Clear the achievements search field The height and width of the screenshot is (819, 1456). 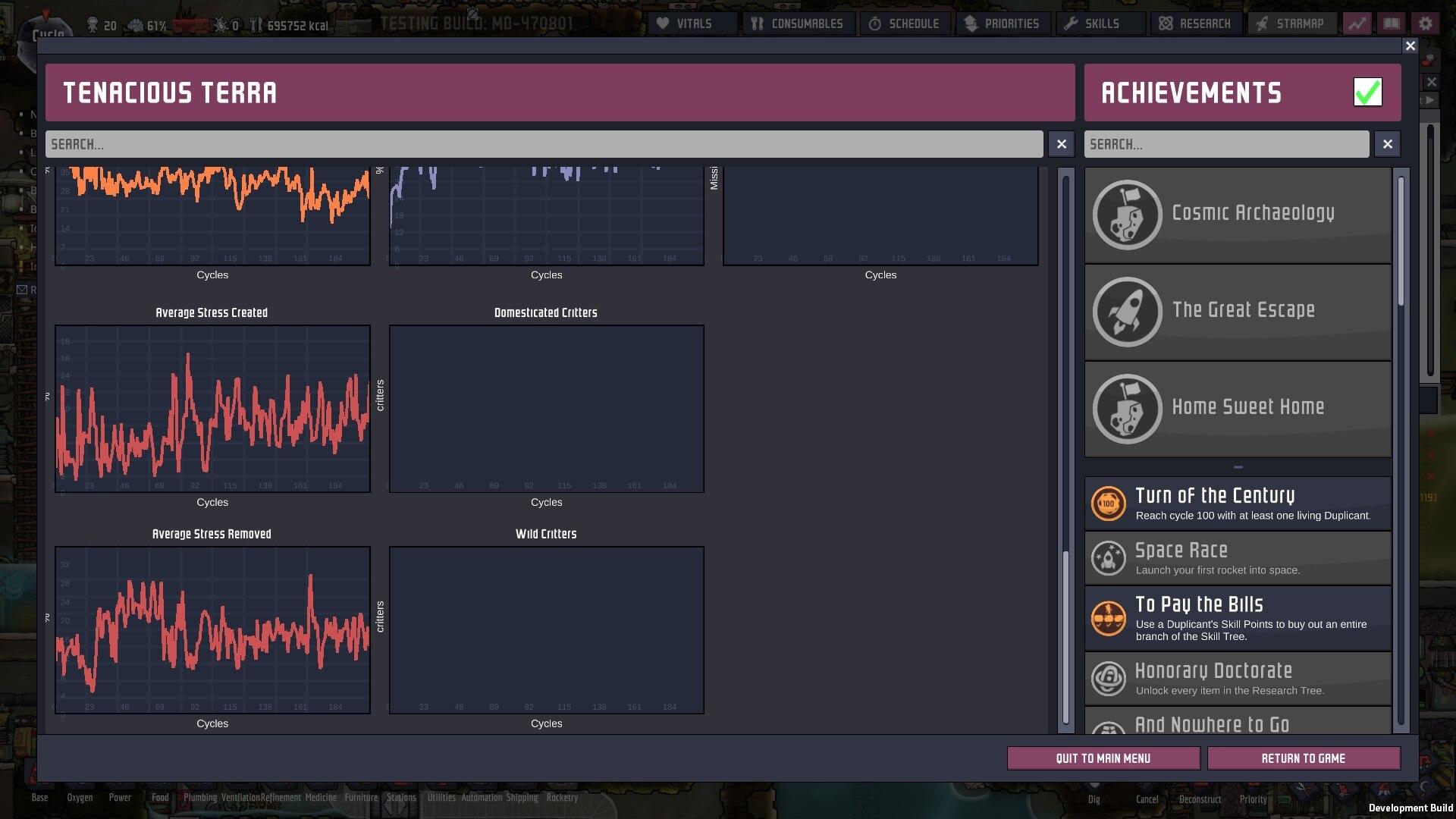coord(1387,144)
